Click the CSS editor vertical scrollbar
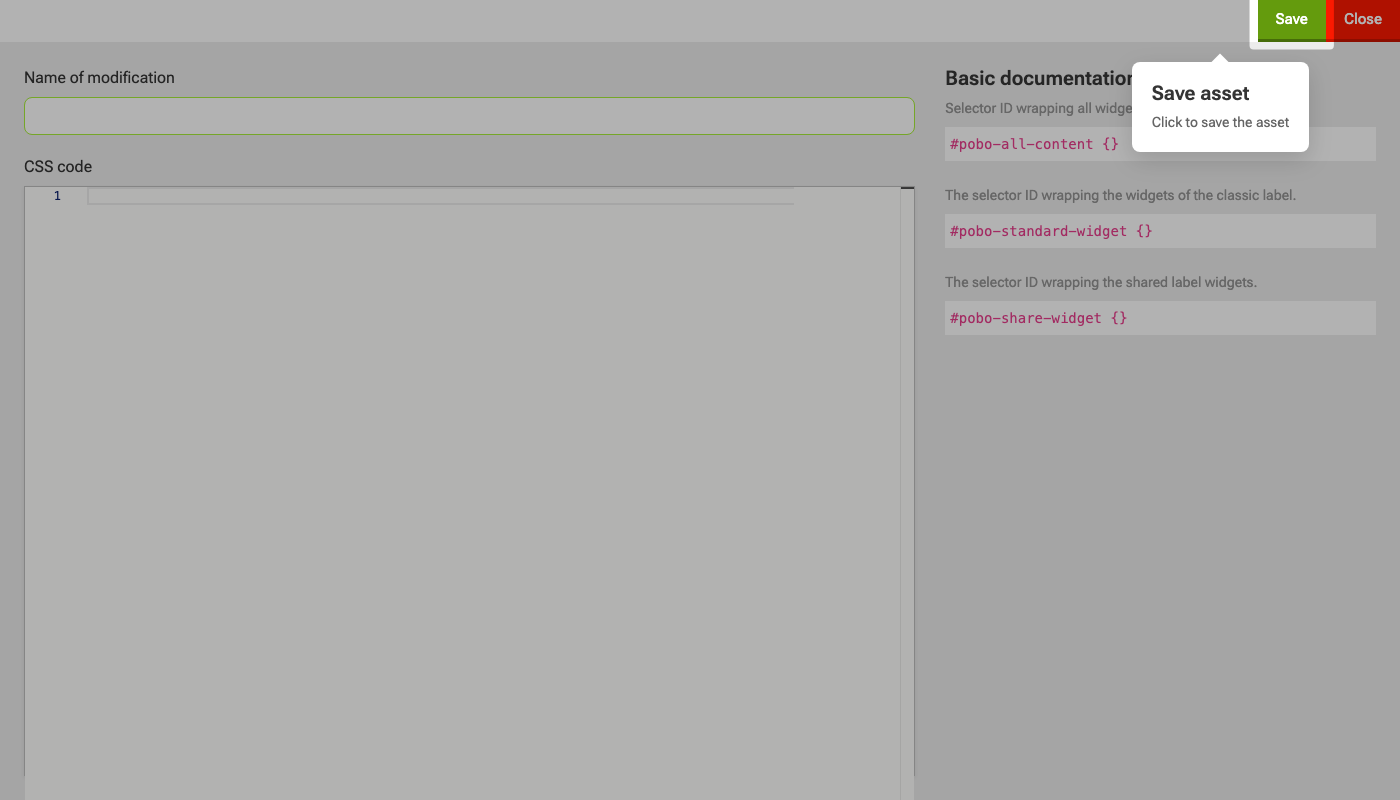 [x=907, y=493]
